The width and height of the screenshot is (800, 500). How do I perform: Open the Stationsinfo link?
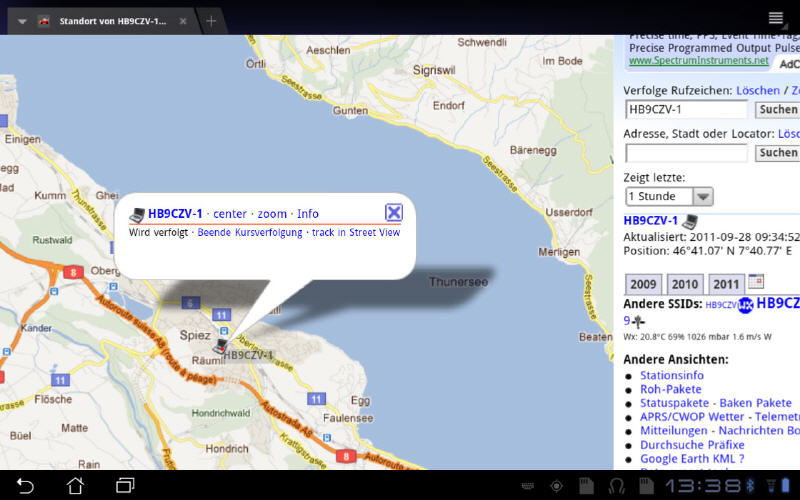672,375
